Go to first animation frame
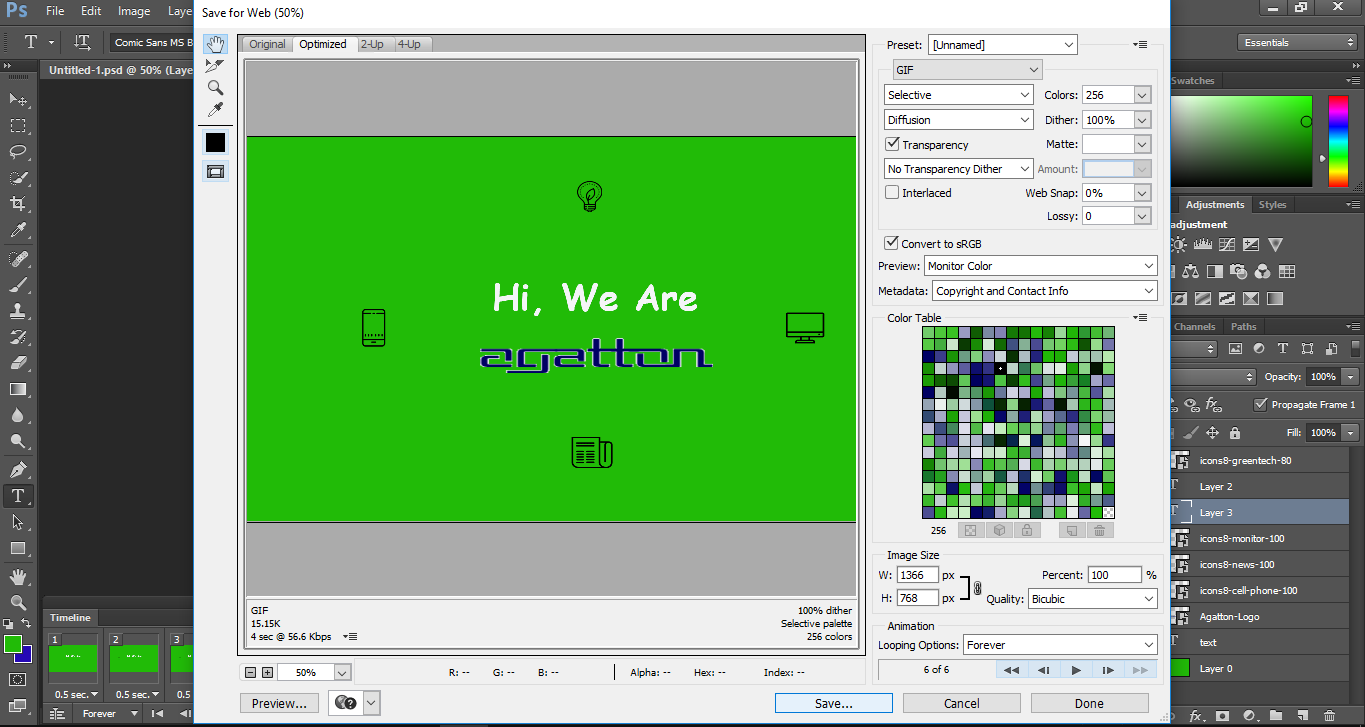The width and height of the screenshot is (1365, 727). coord(1012,670)
